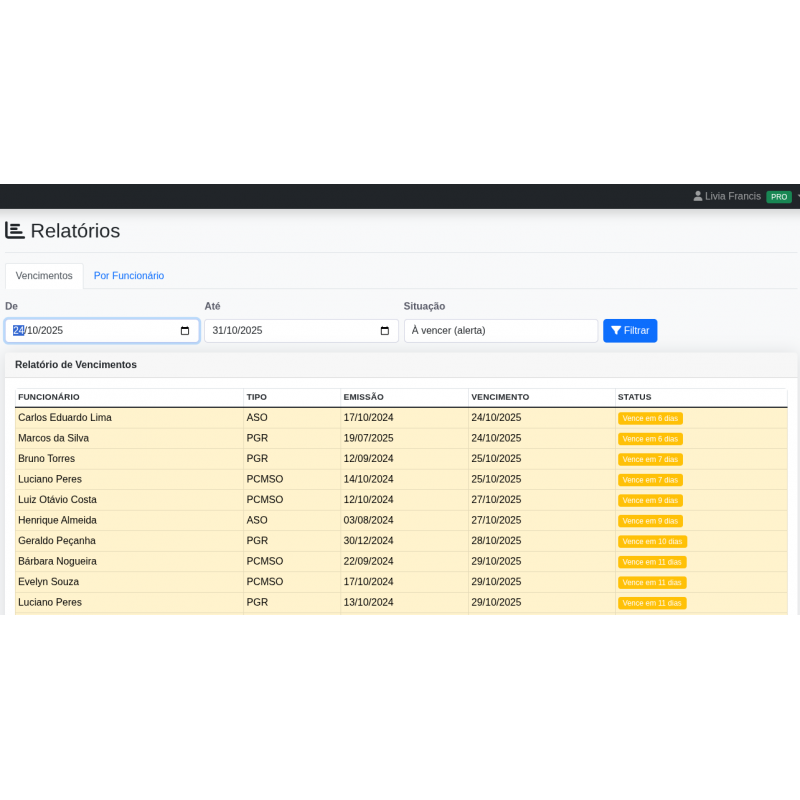This screenshot has width=800, height=800.
Task: Switch to the Por Funcionário tab
Action: [129, 276]
